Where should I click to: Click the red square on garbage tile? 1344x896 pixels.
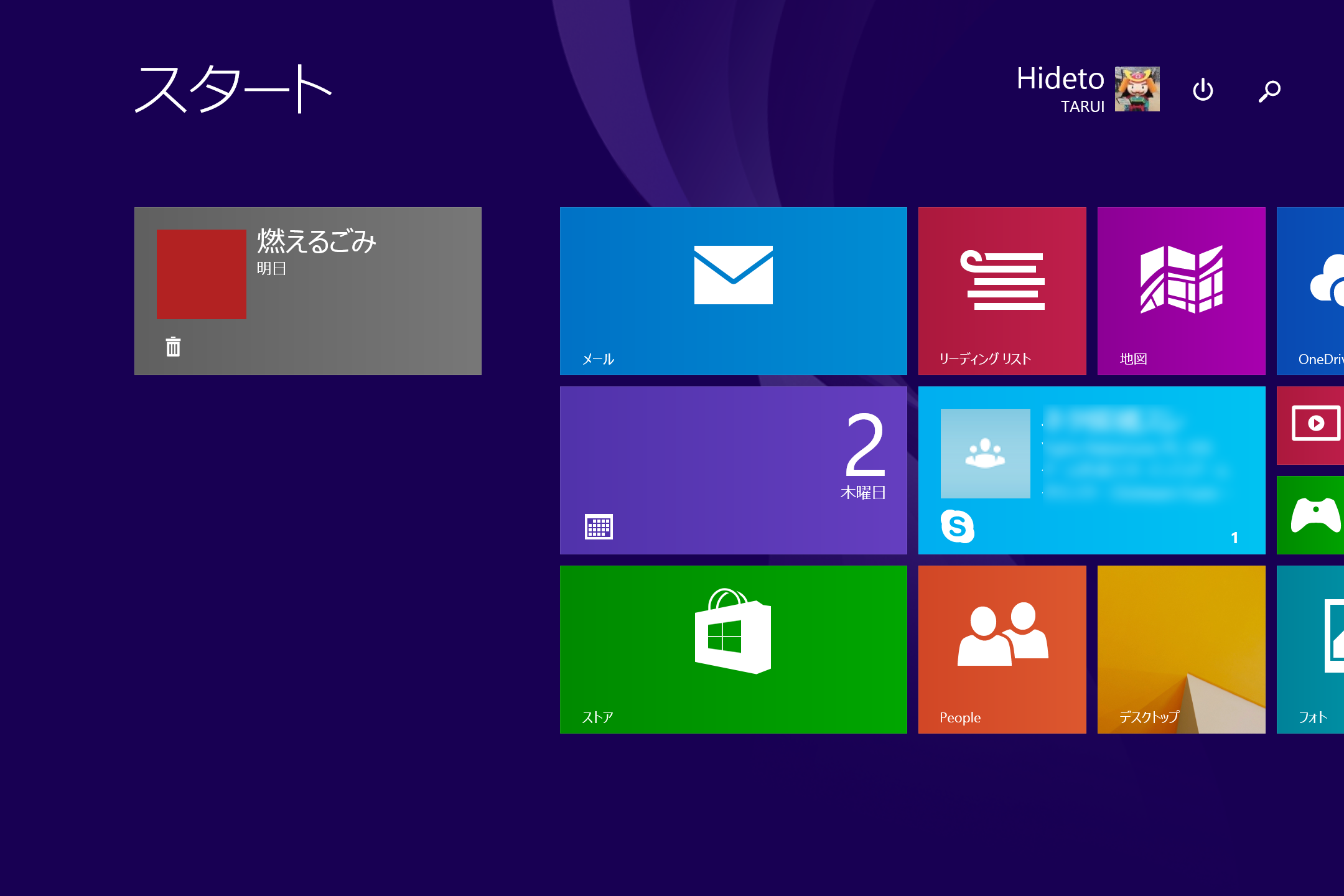[x=201, y=274]
